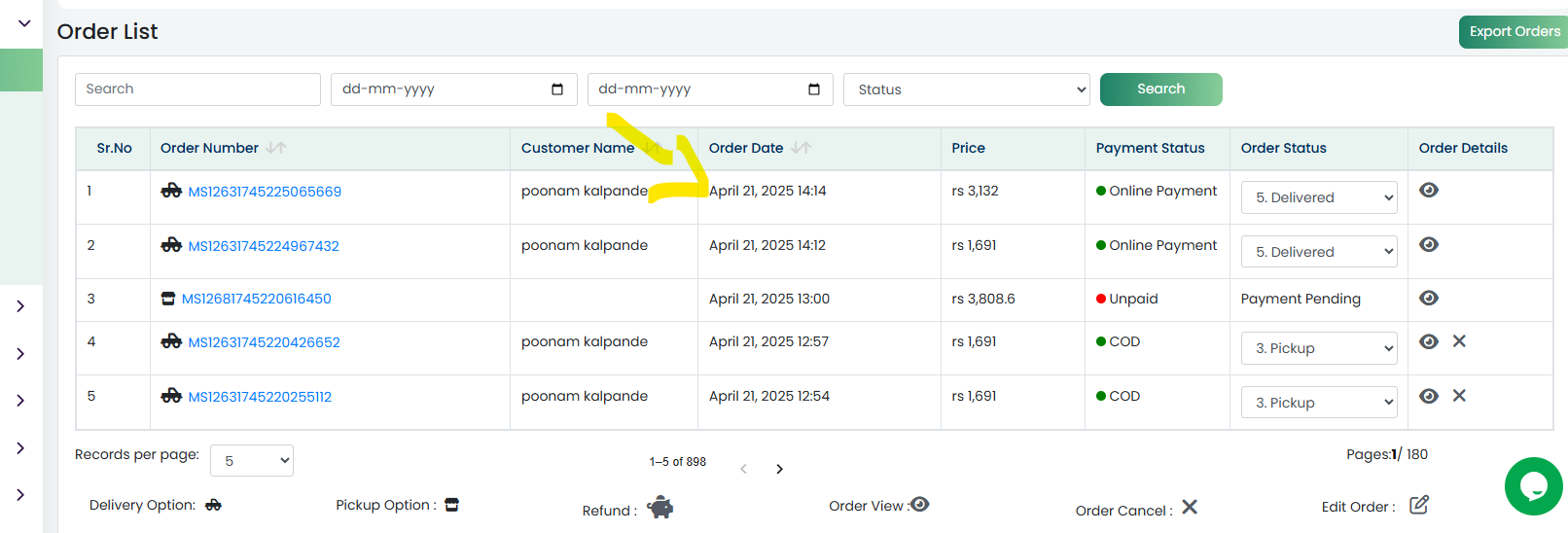
Task: Click the 1–5 of 898 record count
Action: click(678, 462)
